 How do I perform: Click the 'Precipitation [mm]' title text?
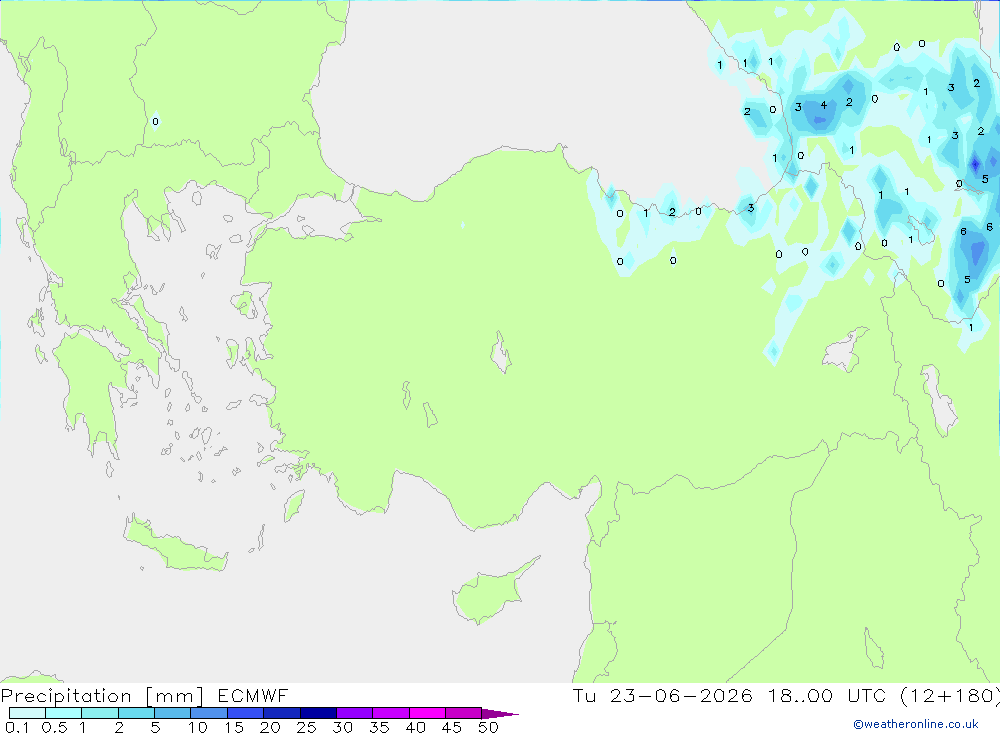(x=102, y=696)
